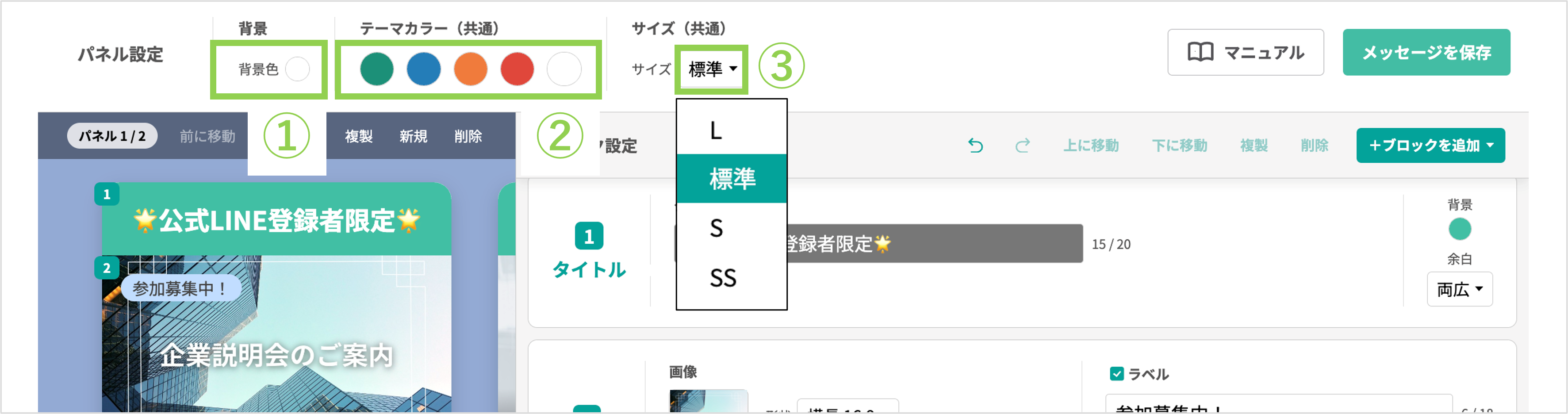The width and height of the screenshot is (1568, 414).
Task: Click 複製 in the panel toolbar
Action: point(359,136)
